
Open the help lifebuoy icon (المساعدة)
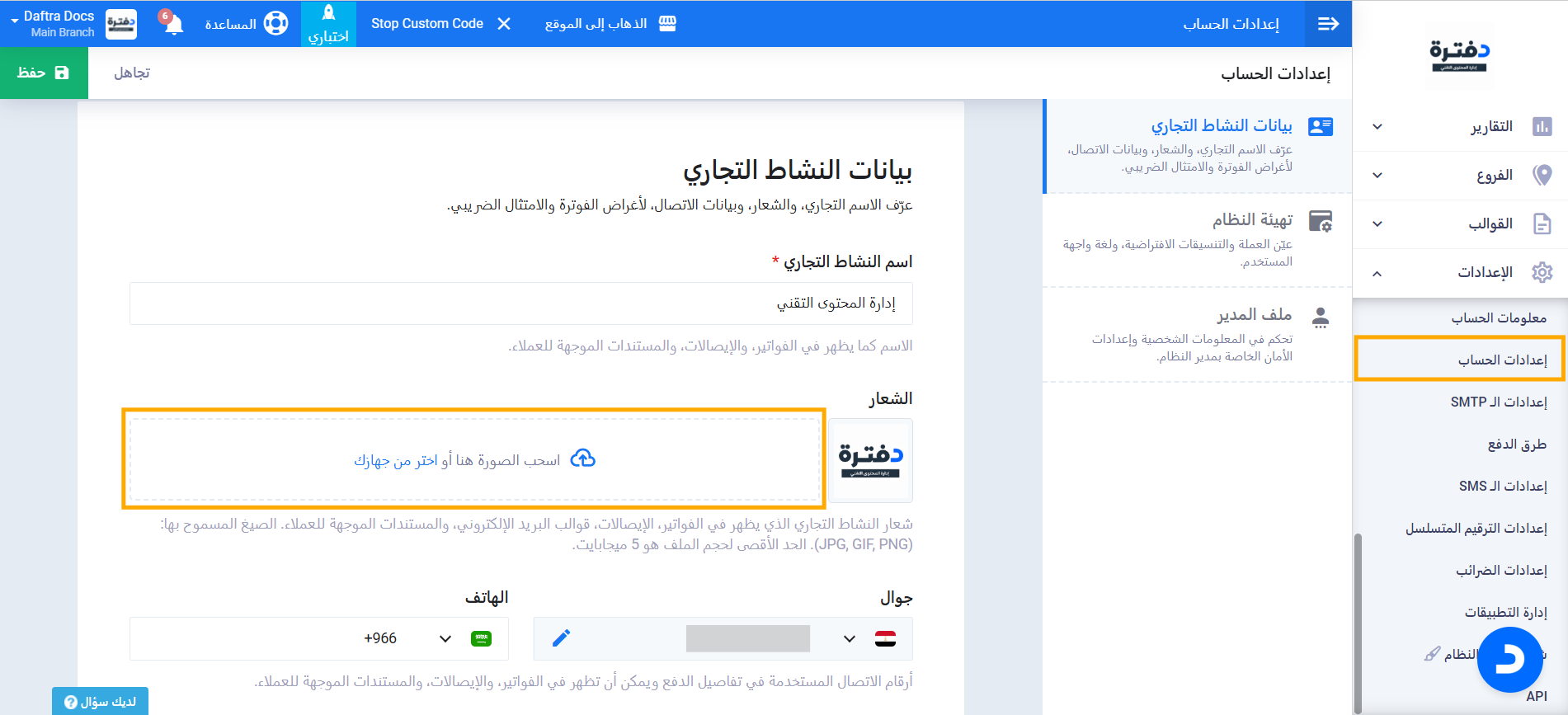point(275,24)
